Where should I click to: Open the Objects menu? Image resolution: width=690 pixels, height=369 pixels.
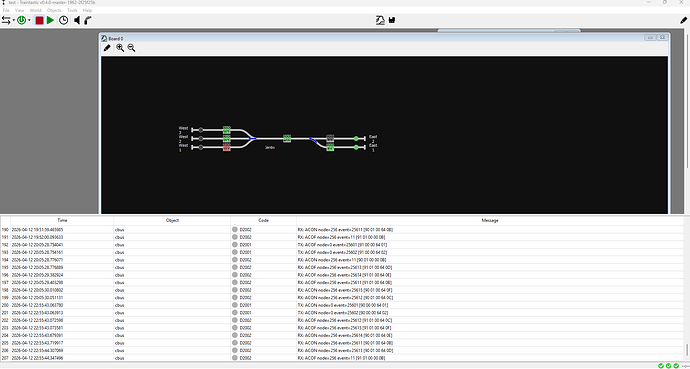pyautogui.click(x=54, y=10)
